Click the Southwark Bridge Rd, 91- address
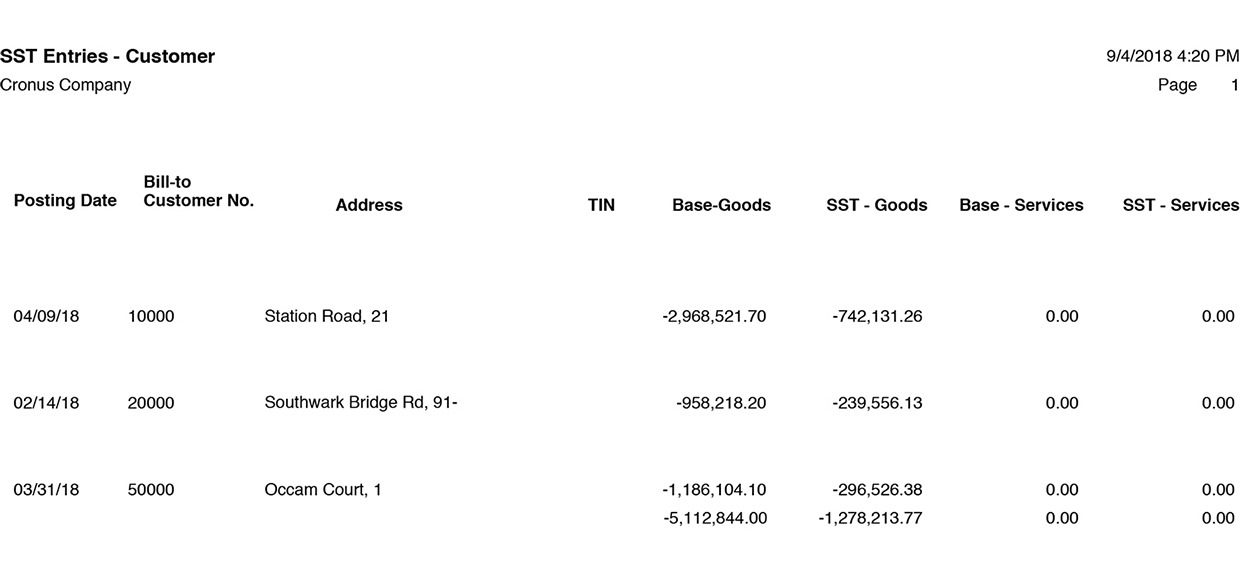1240x569 pixels. pos(361,404)
